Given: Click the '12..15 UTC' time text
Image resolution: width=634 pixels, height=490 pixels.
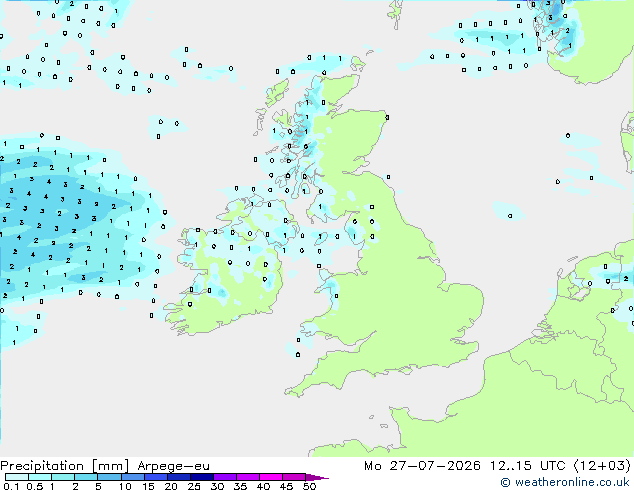Looking at the screenshot, I should tap(527, 466).
